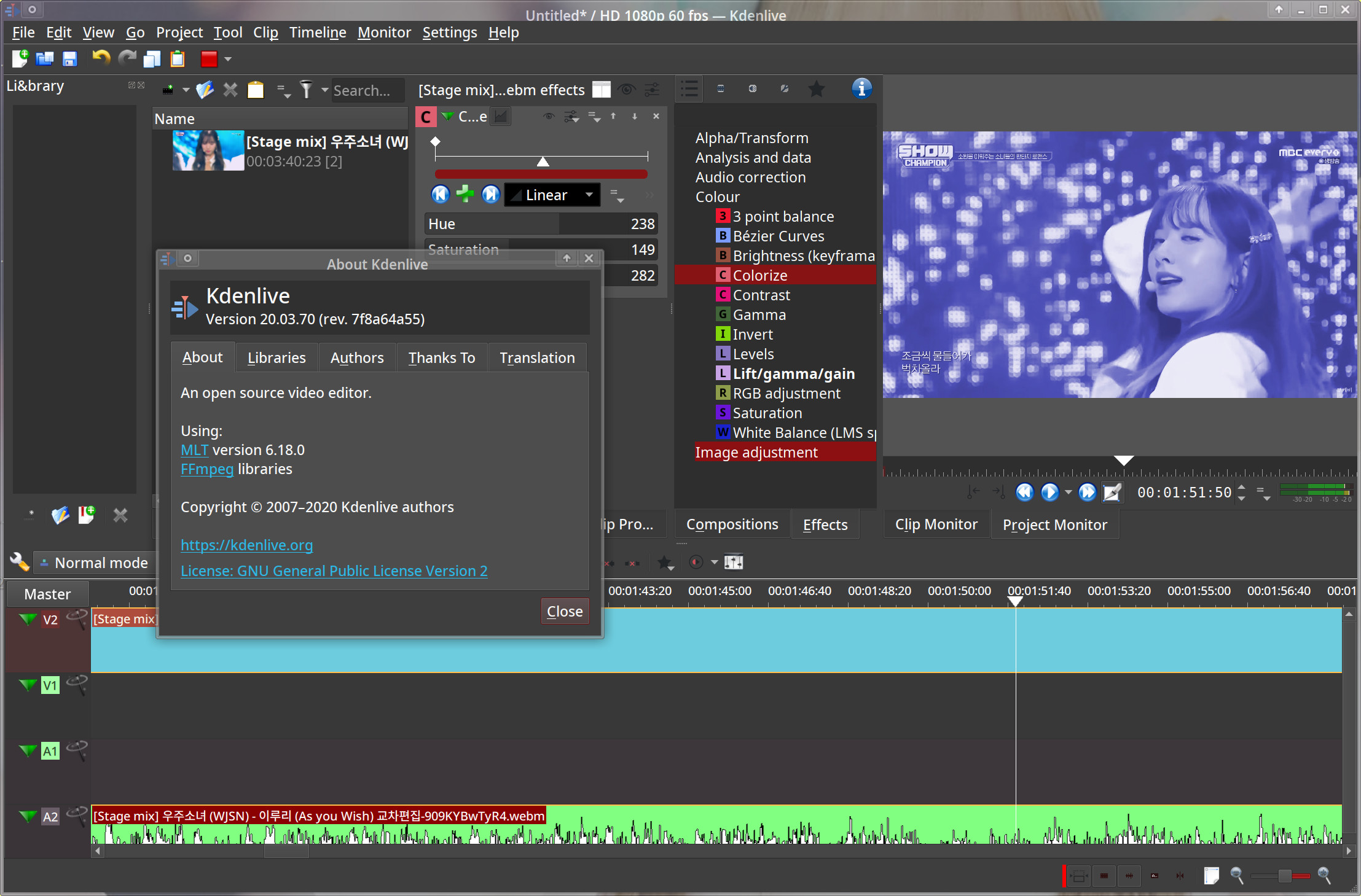Viewport: 1361px width, 896px height.
Task: Open the GNU General Public License link
Action: [x=334, y=571]
